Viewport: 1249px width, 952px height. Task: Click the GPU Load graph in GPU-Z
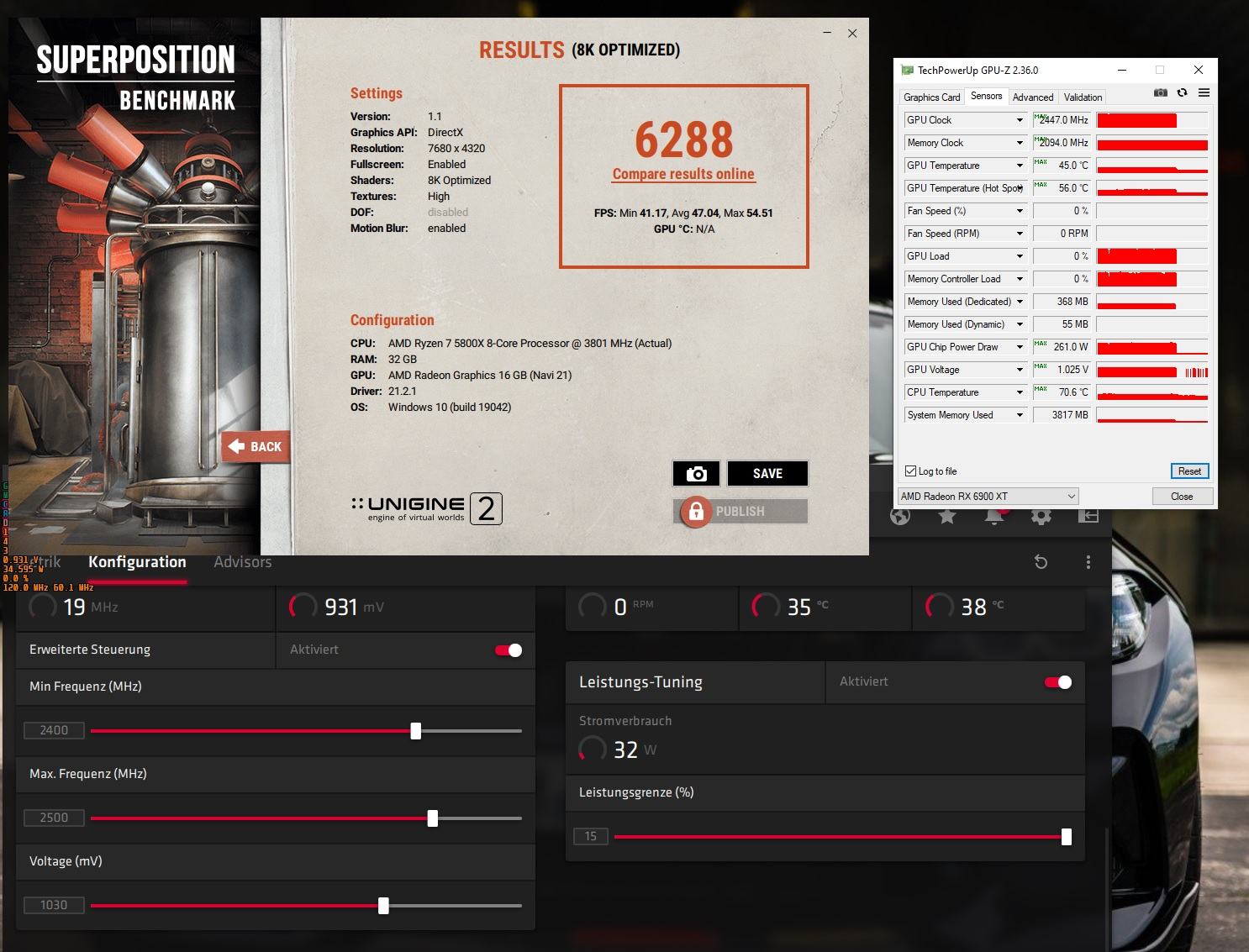[1152, 256]
